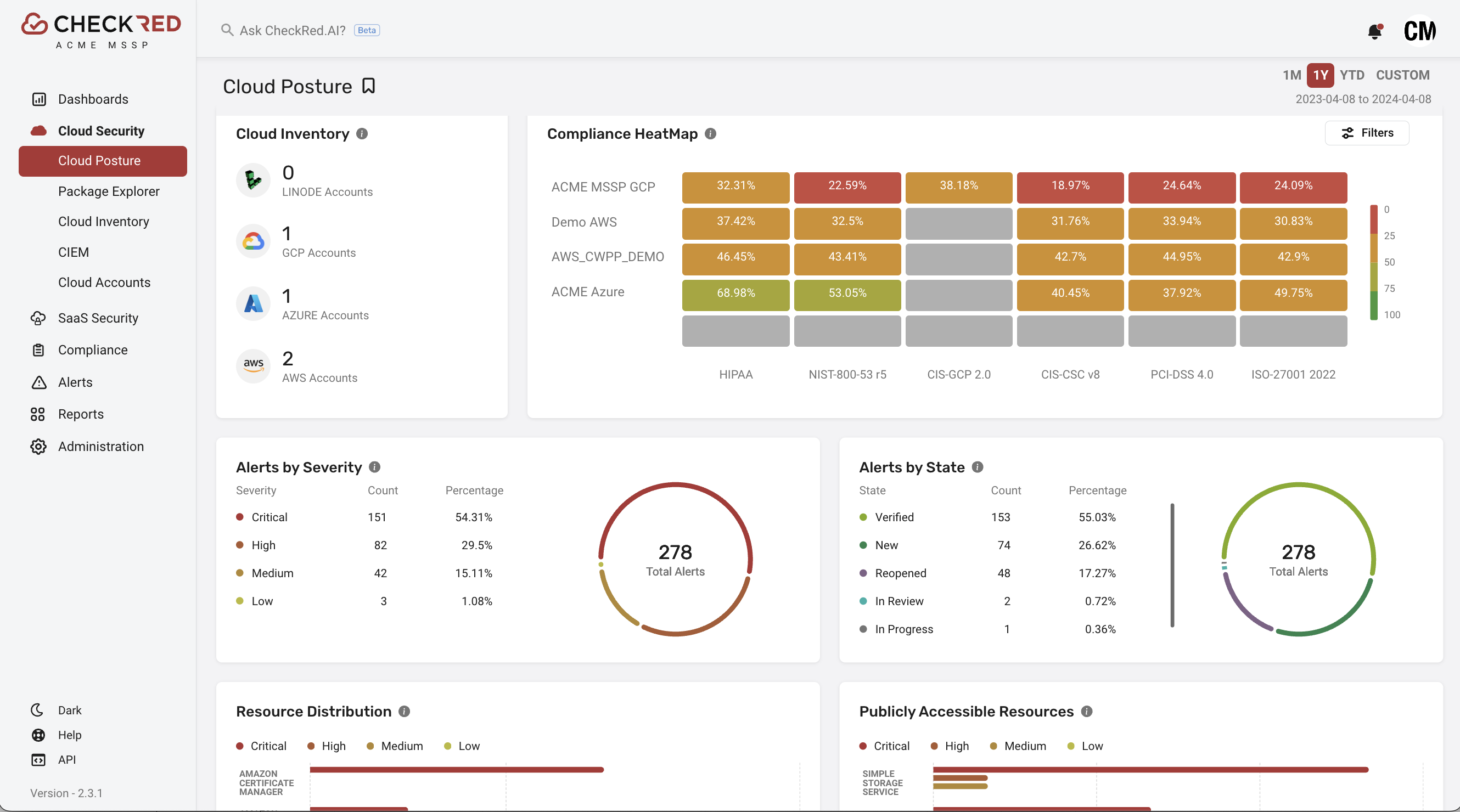Open the Cloud Inventory info tooltip icon
Screen dimensions: 1460x812
tap(362, 134)
